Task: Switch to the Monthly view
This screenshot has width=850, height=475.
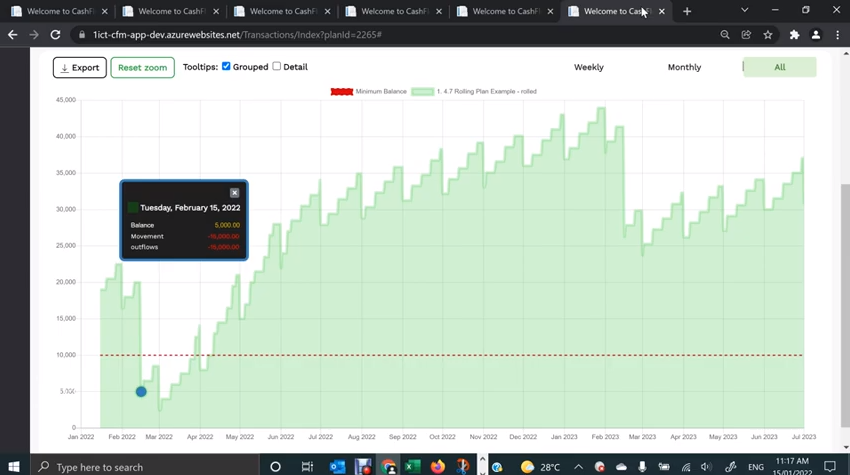Action: pos(684,67)
